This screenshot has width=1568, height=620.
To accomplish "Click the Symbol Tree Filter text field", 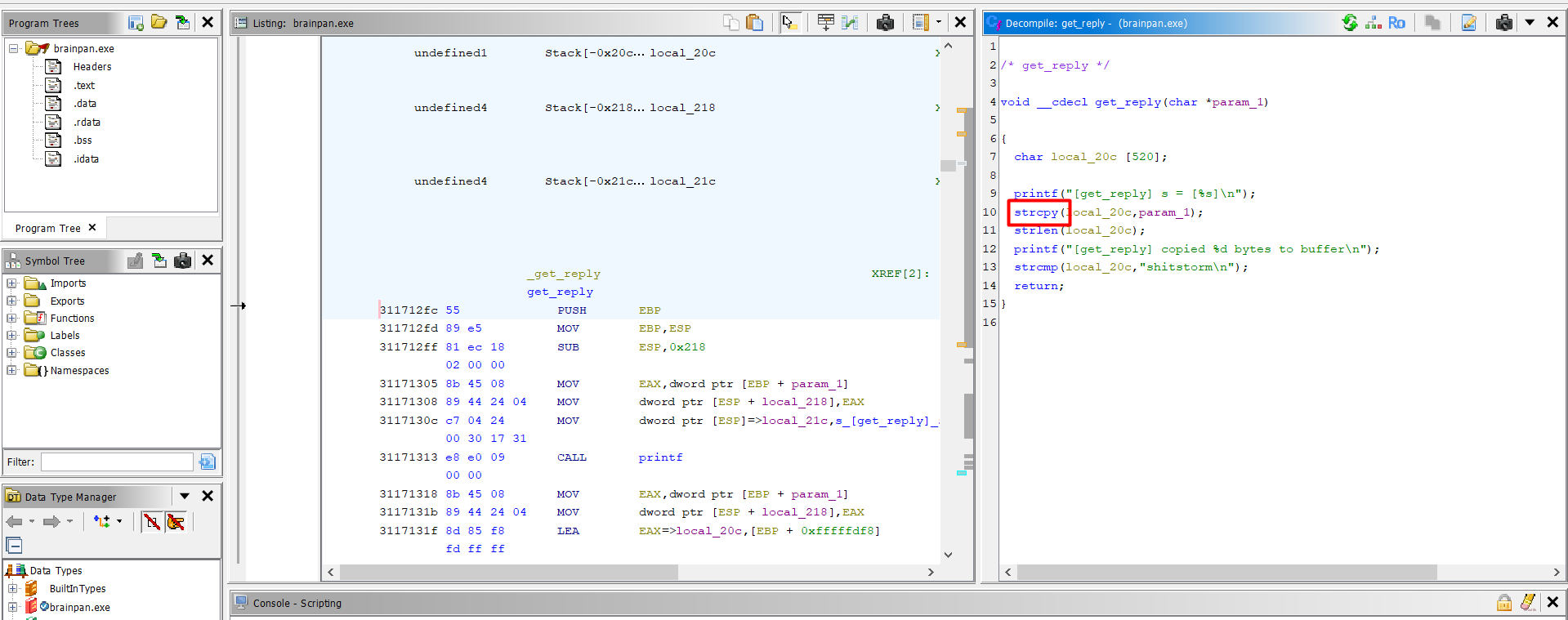I will click(x=117, y=462).
